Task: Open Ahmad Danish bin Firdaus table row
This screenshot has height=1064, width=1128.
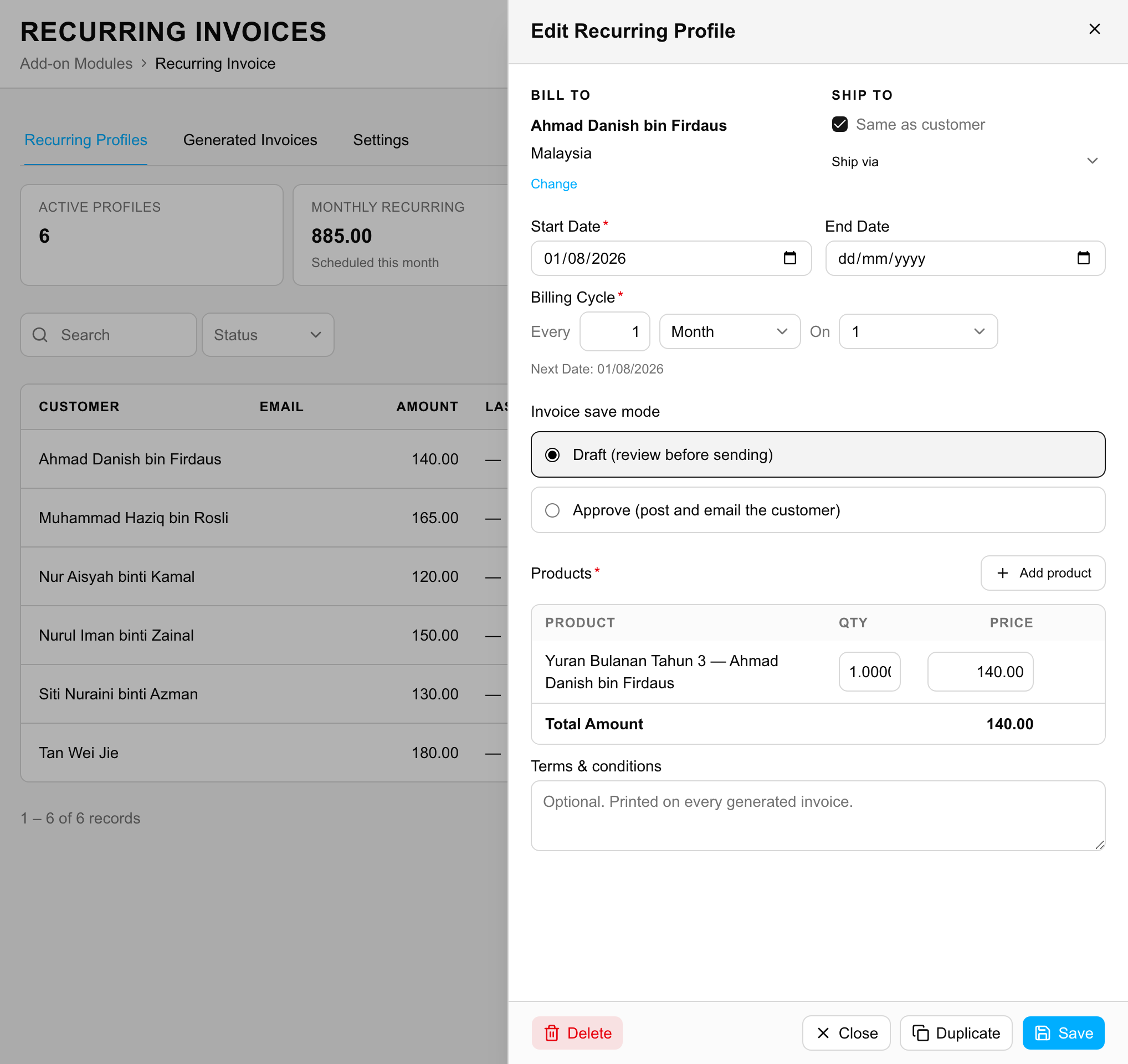Action: (x=264, y=459)
